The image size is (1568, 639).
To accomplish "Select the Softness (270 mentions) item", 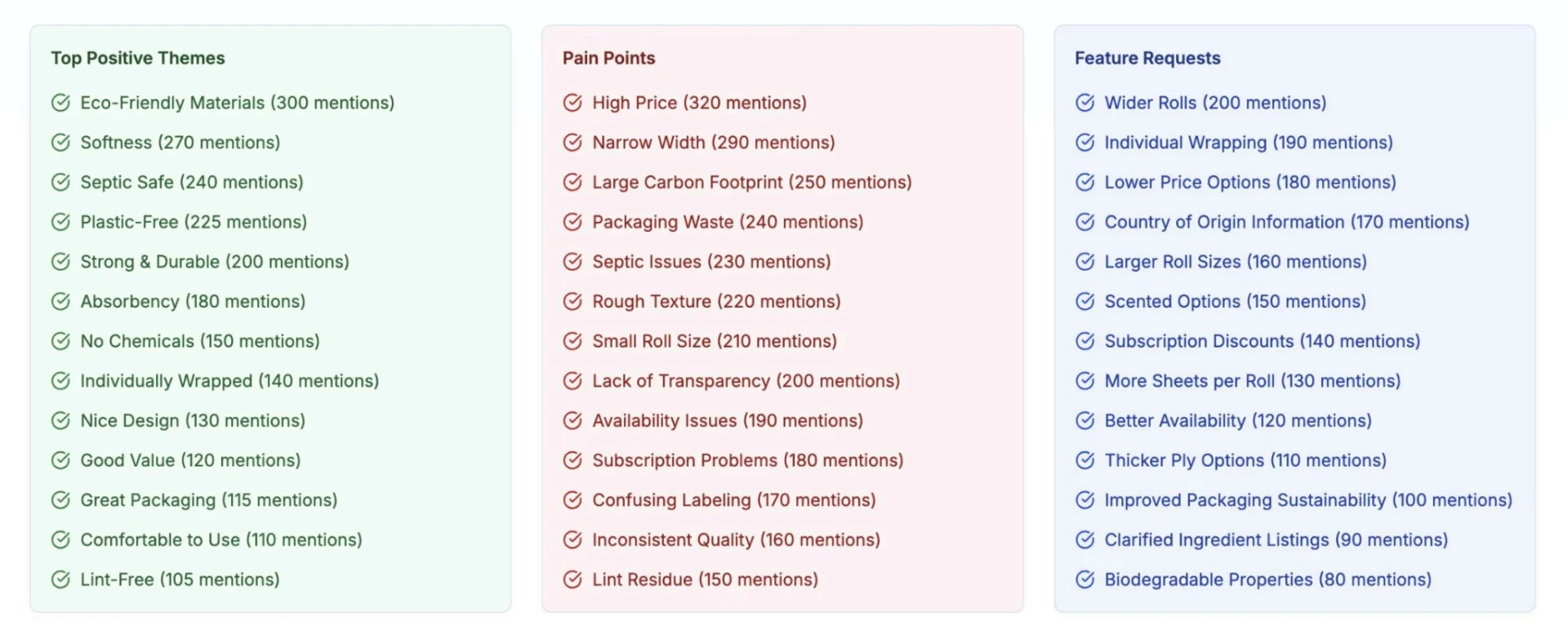I will (x=180, y=143).
